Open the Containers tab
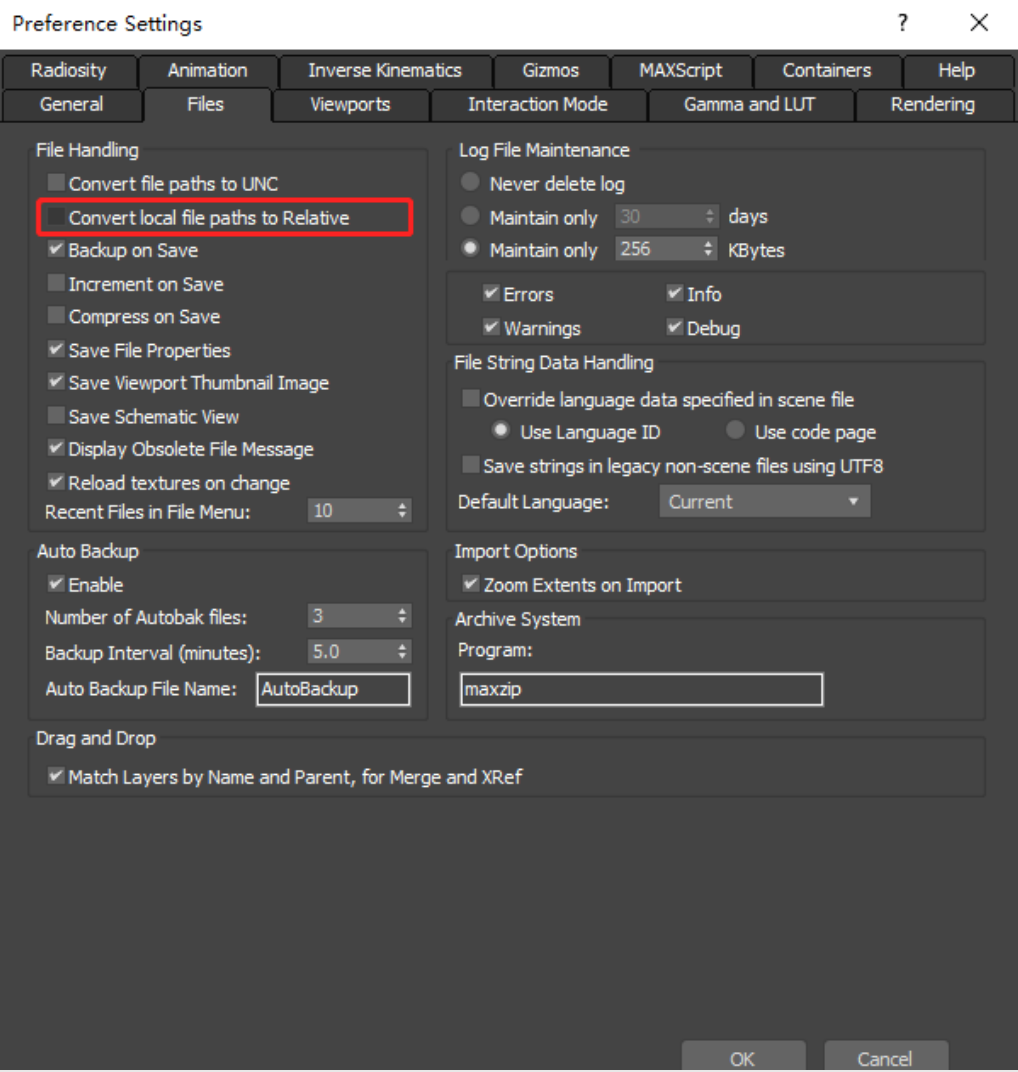This screenshot has width=1018, height=1072. [827, 70]
